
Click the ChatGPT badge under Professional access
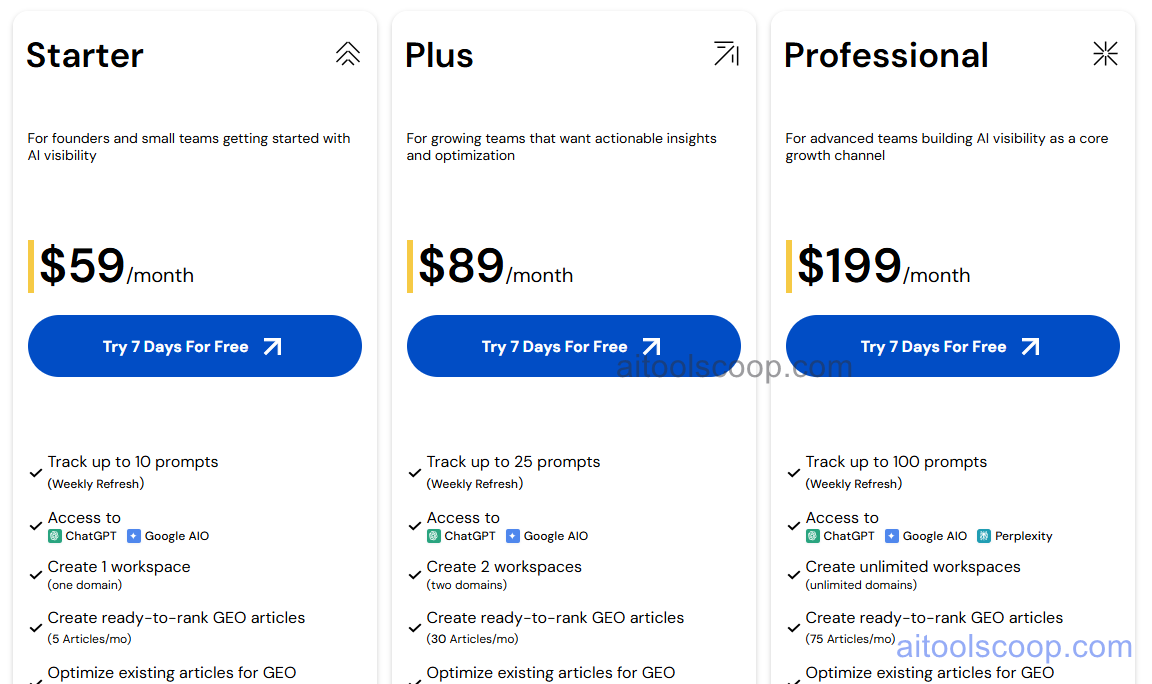coord(839,535)
